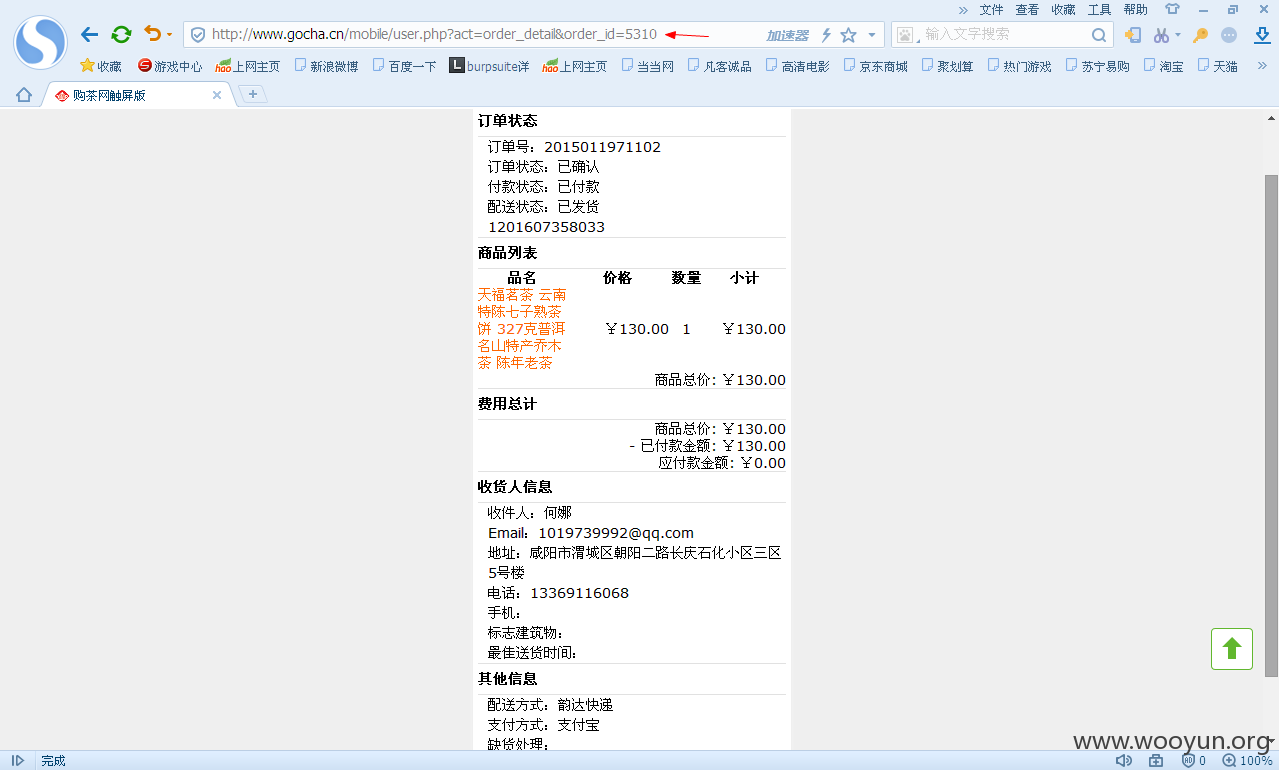The height and width of the screenshot is (770, 1279).
Task: Toggle the status bar sidebar panel icon
Action: (18, 761)
